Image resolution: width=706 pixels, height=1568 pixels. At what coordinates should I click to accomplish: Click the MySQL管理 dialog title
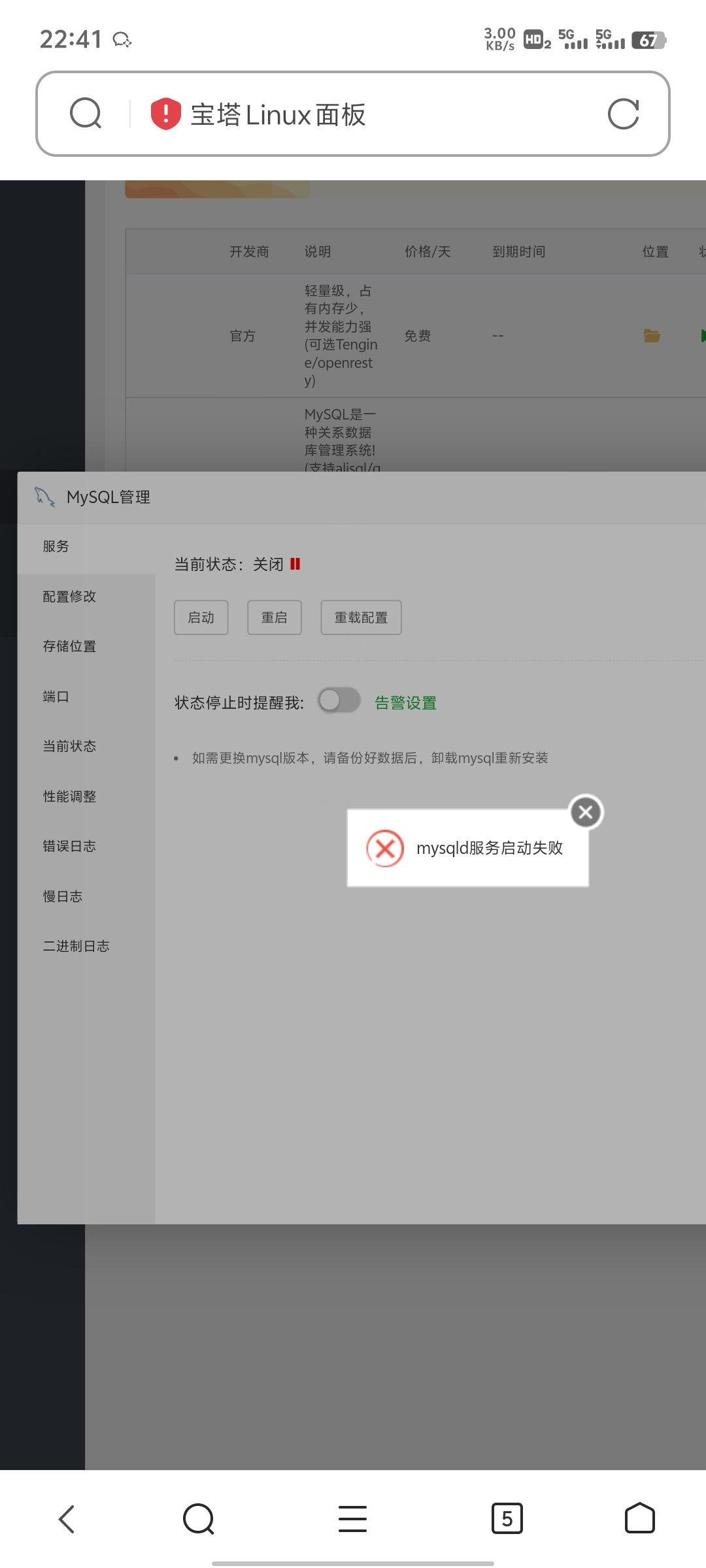pyautogui.click(x=109, y=497)
